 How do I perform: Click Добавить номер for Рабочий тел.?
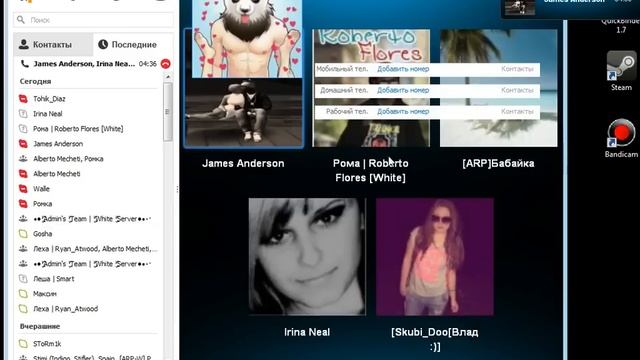click(403, 111)
